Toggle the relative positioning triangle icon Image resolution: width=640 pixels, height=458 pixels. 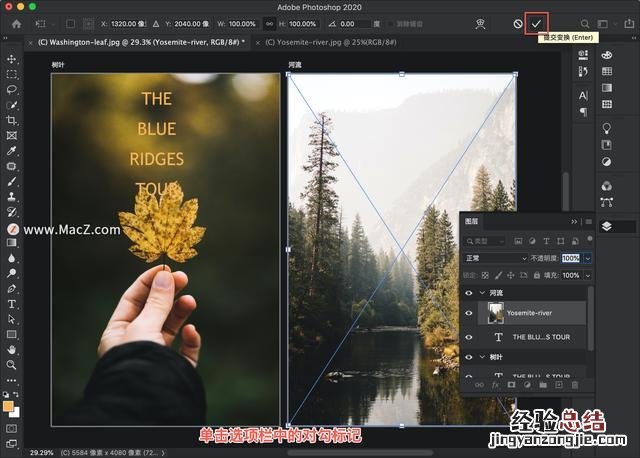pos(156,24)
